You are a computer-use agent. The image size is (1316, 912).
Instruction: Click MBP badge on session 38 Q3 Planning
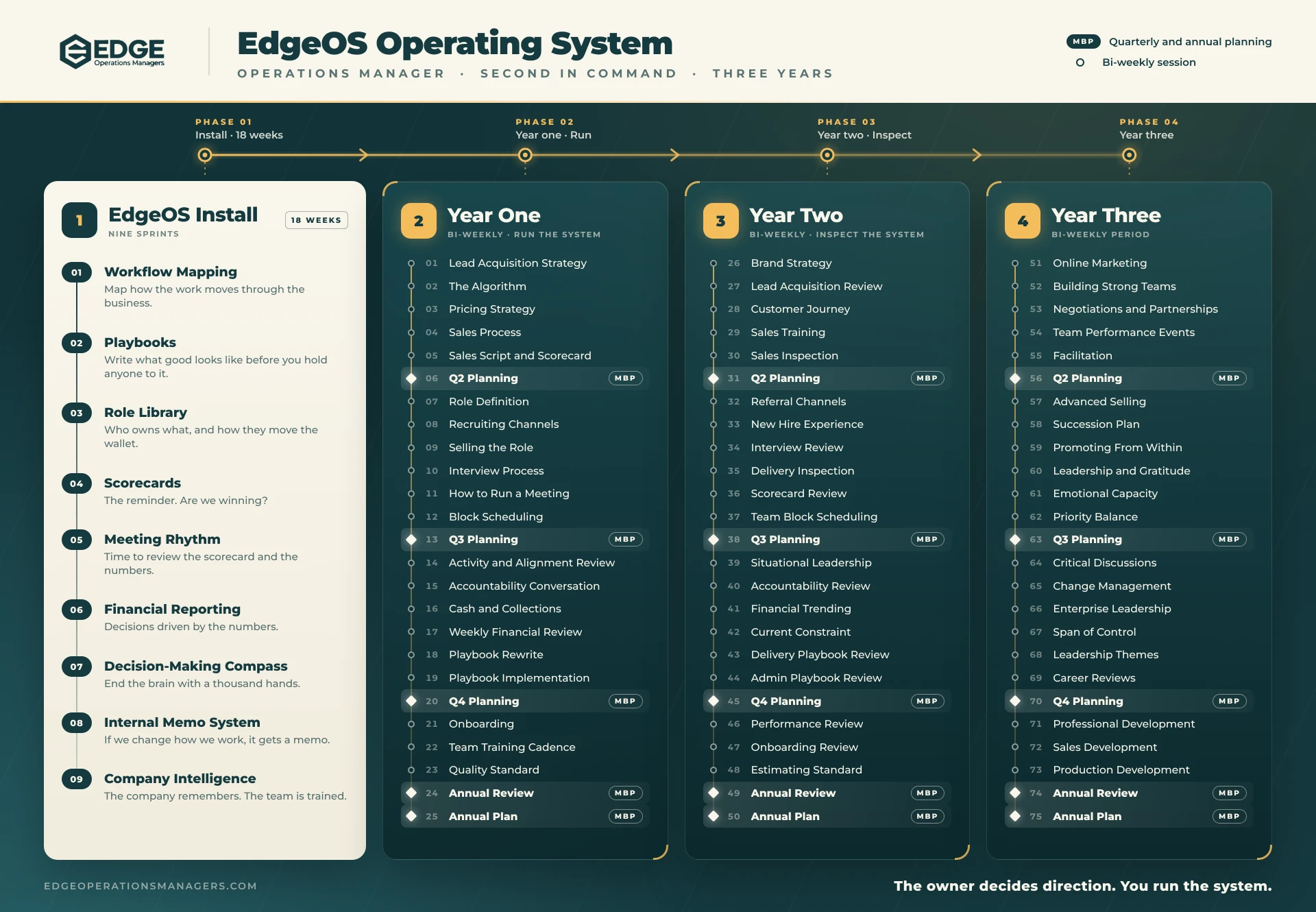click(x=927, y=540)
